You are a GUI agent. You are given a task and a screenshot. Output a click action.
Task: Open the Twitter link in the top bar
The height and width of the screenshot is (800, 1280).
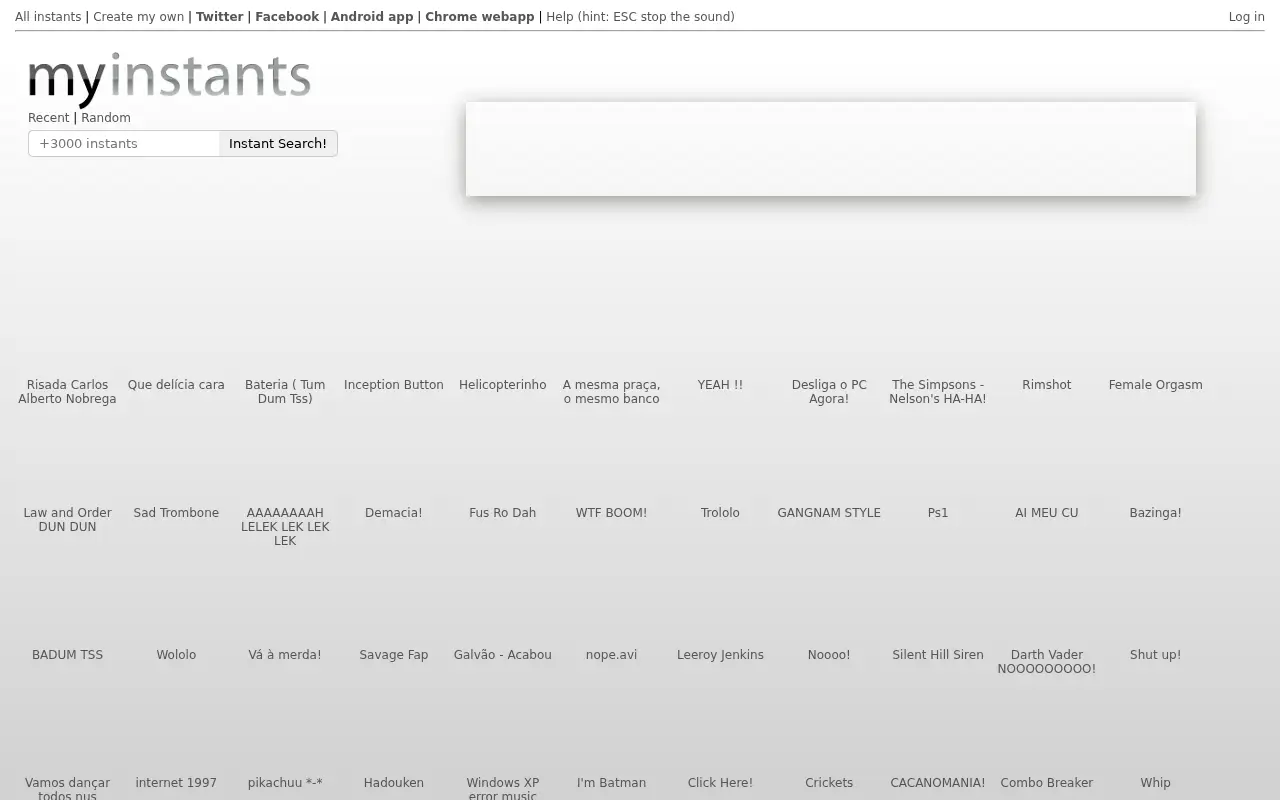219,17
